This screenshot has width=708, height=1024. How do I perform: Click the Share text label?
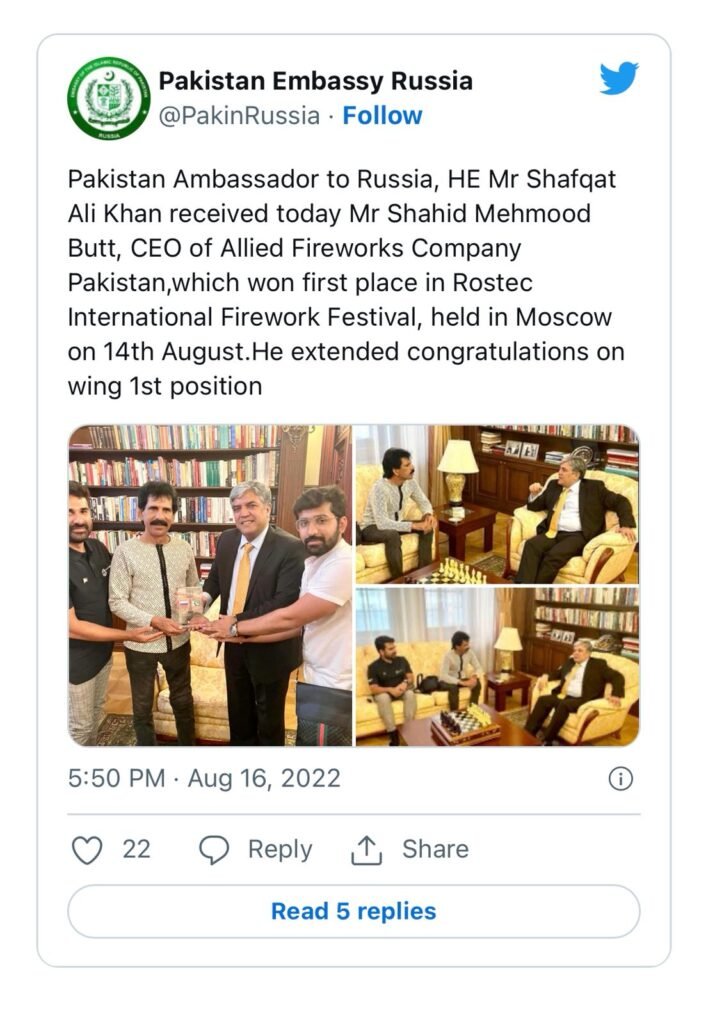click(x=435, y=849)
